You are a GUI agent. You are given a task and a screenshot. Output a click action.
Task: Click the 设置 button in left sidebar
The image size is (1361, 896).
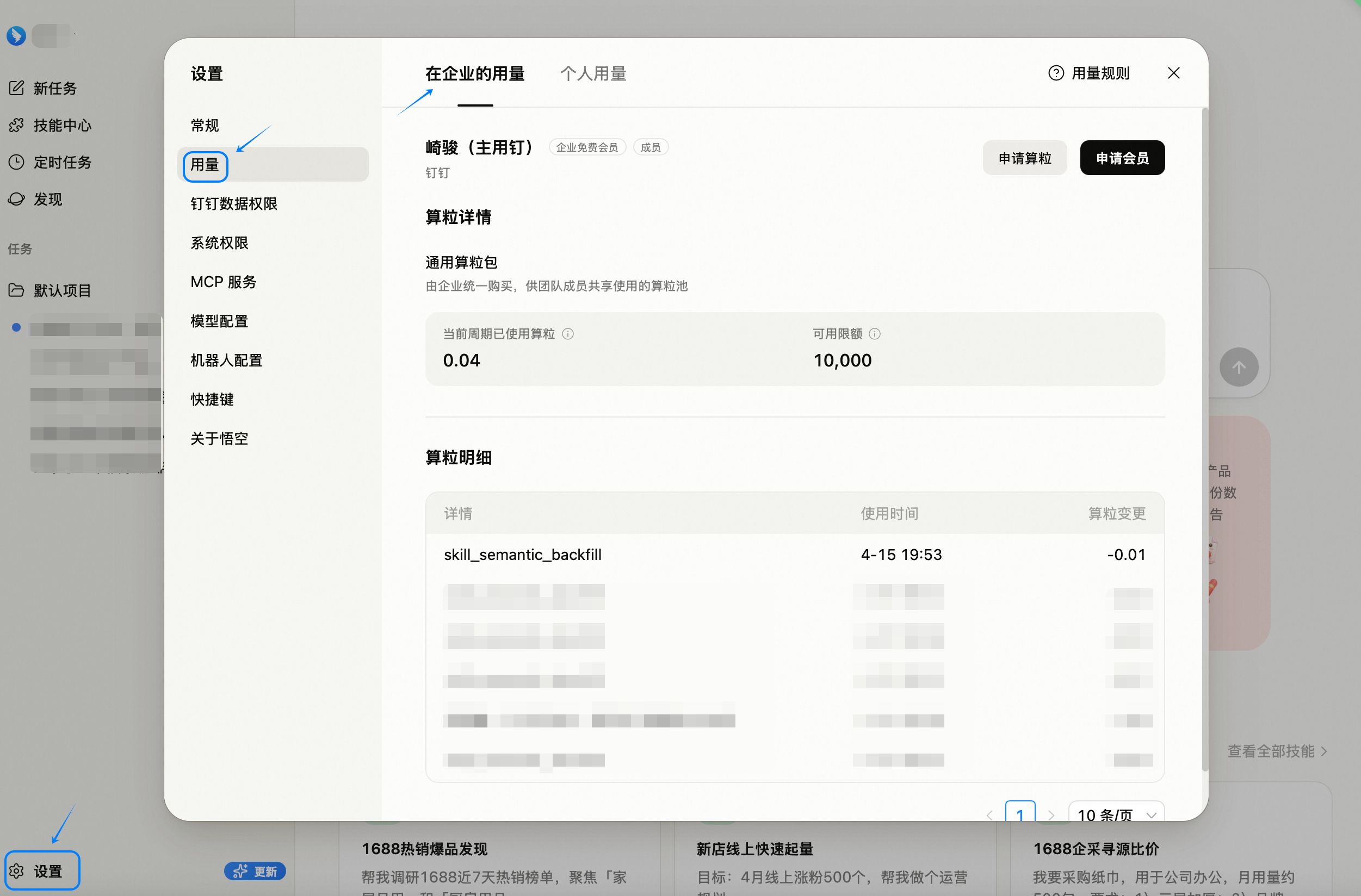click(x=42, y=871)
